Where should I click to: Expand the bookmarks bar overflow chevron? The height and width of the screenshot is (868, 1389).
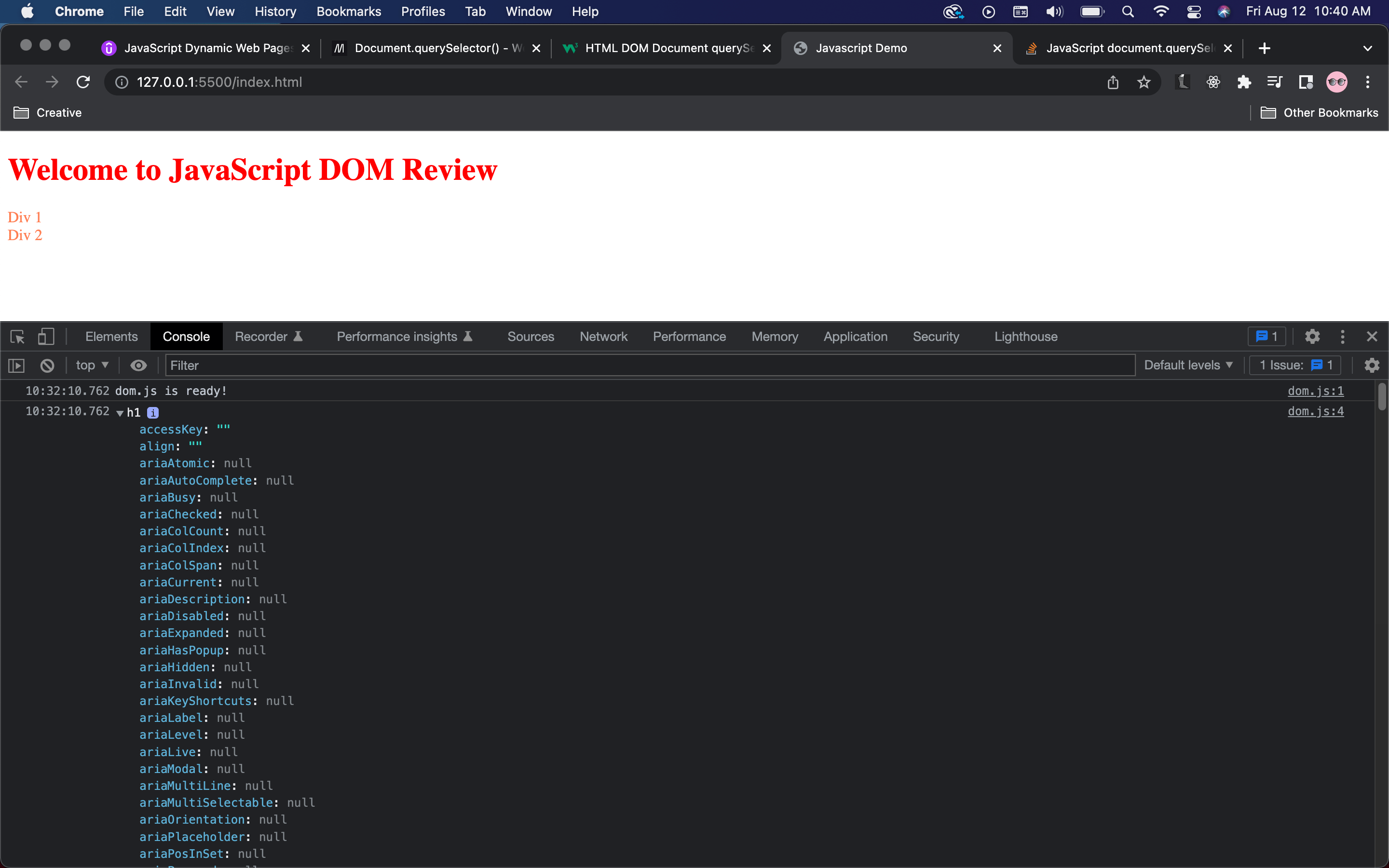tap(1368, 48)
